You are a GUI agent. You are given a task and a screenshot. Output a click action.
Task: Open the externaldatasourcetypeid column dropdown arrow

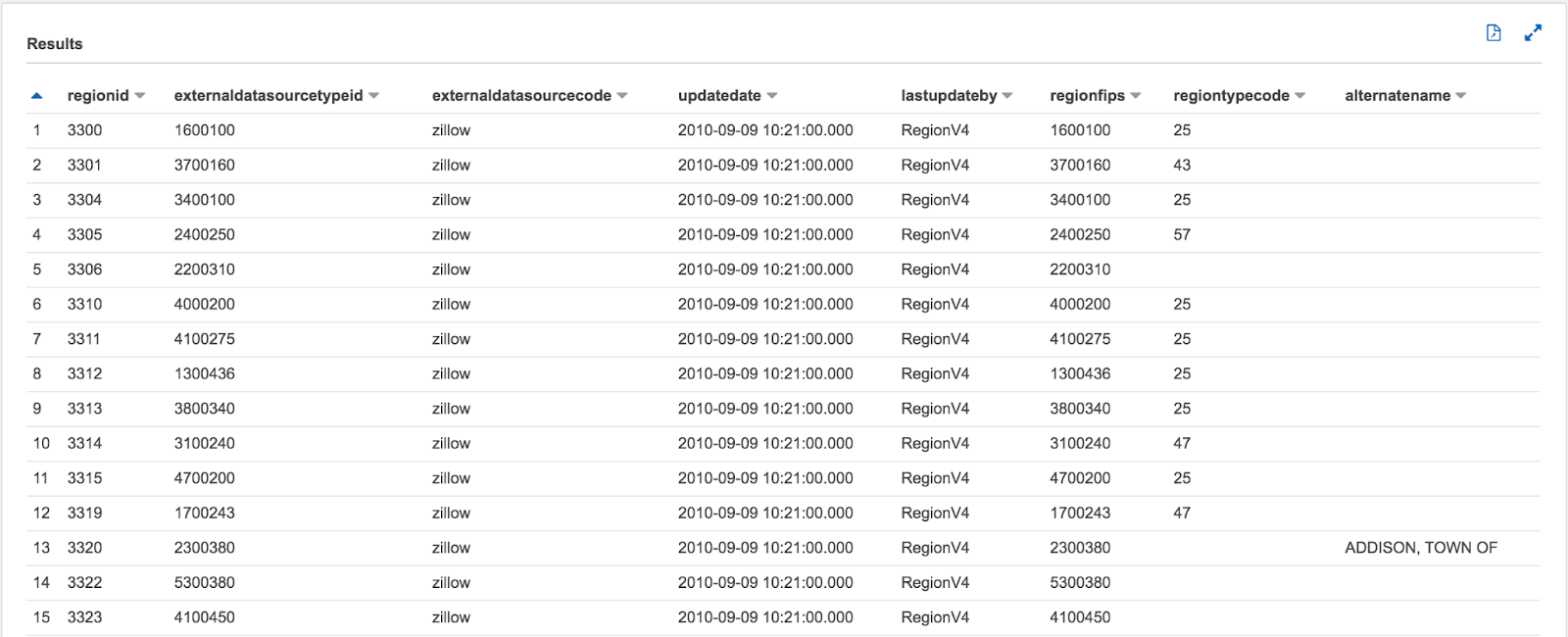pyautogui.click(x=374, y=96)
